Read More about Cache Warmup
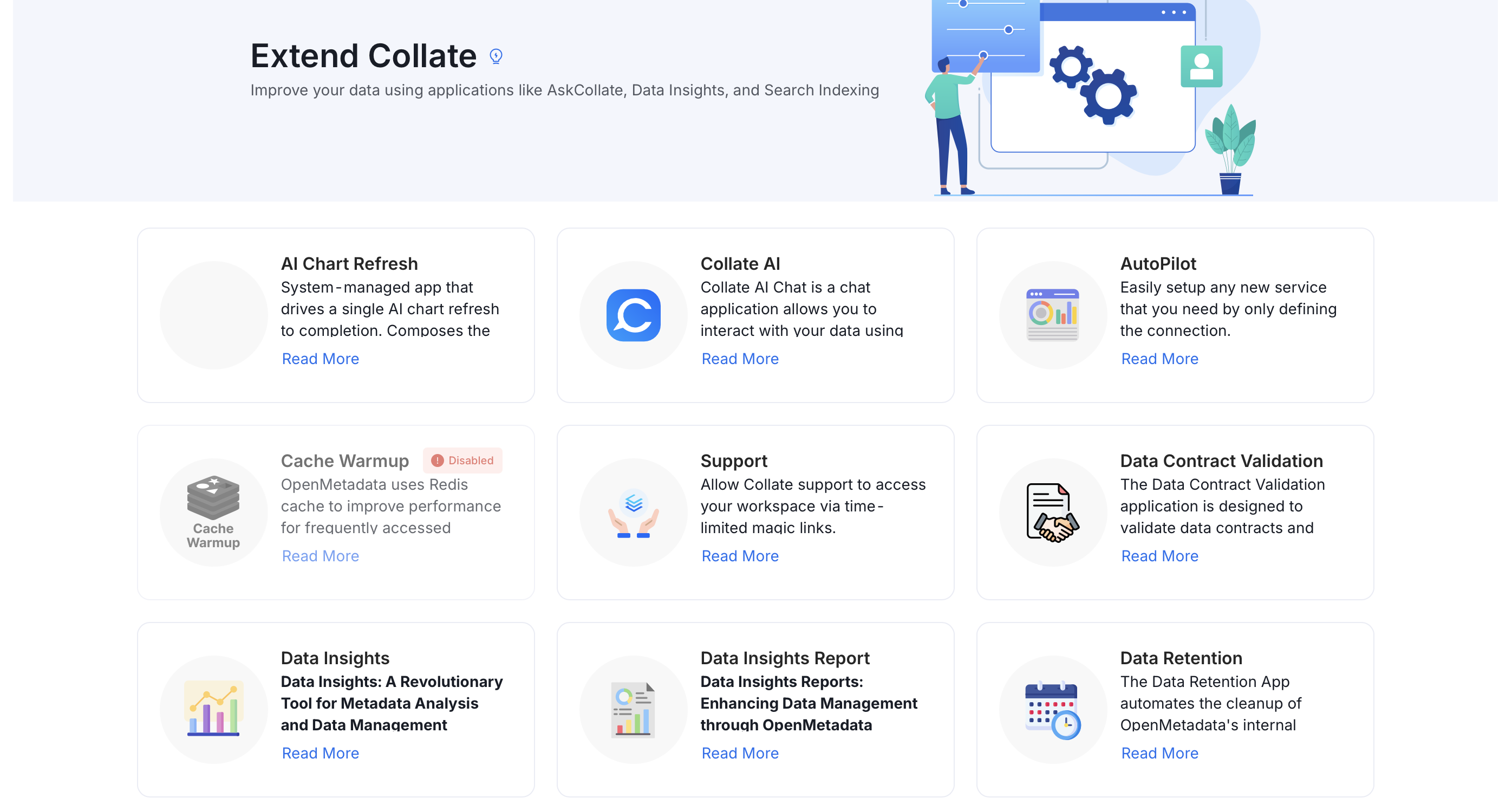The height and width of the screenshot is (804, 1512). point(321,556)
